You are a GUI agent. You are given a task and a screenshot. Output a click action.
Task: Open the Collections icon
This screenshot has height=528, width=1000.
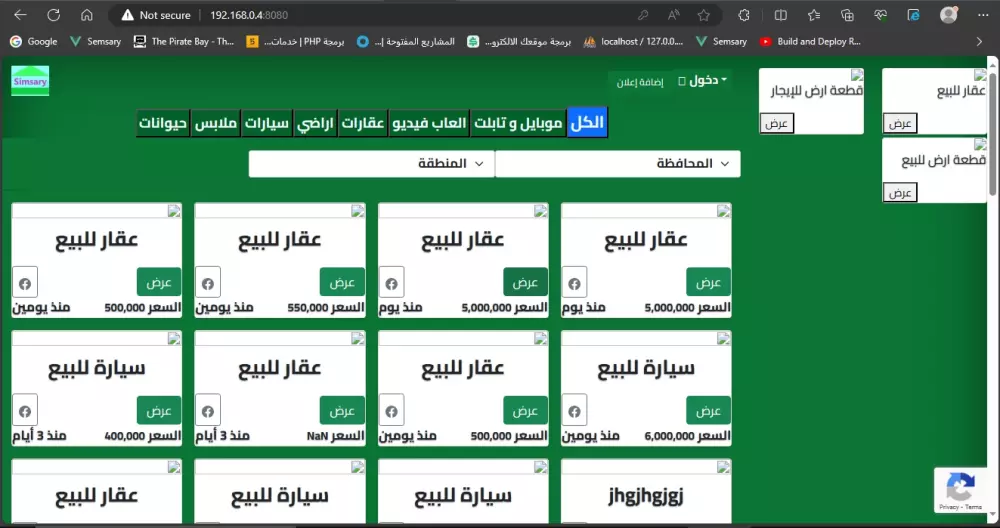[847, 15]
